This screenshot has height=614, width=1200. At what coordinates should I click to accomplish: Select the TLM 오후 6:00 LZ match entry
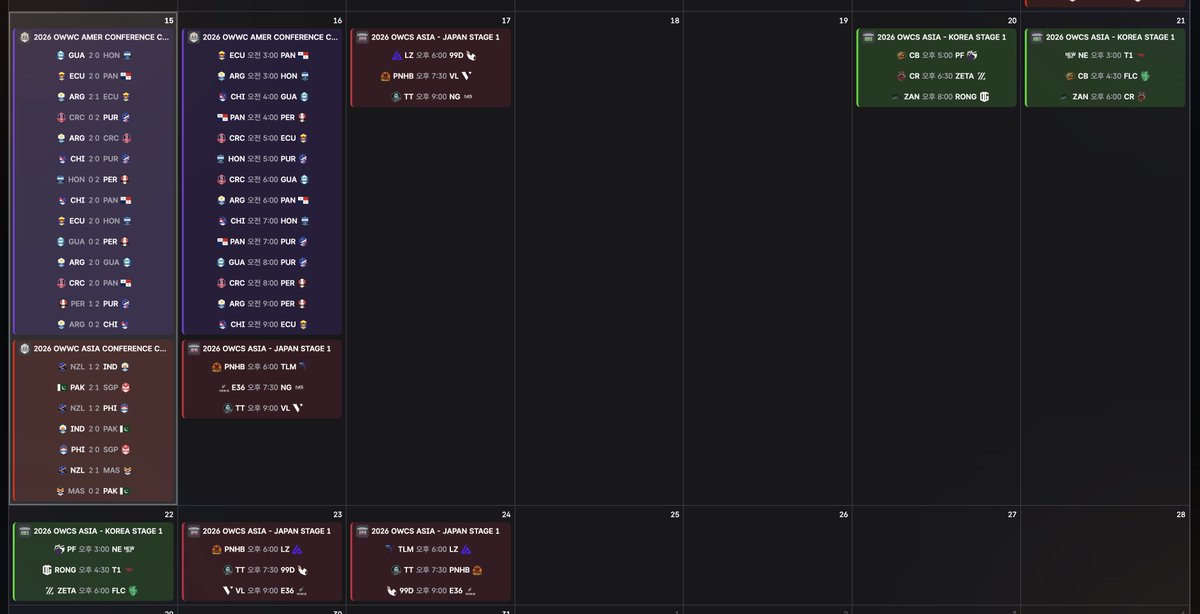(430, 549)
